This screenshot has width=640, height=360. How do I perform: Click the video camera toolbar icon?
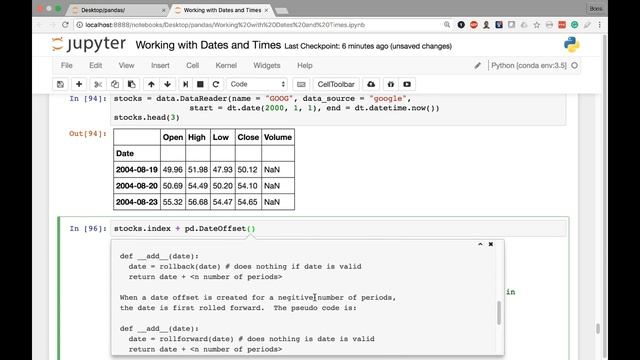click(407, 84)
